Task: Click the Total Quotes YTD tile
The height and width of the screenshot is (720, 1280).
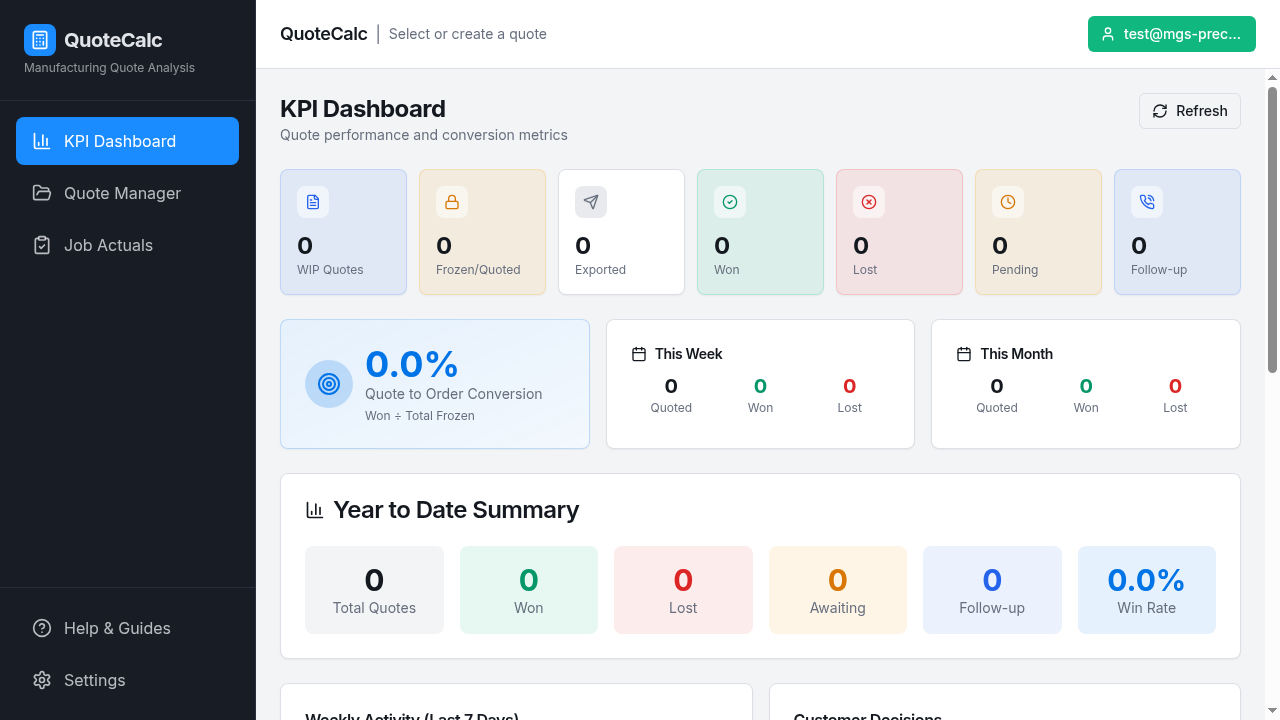Action: pos(374,590)
